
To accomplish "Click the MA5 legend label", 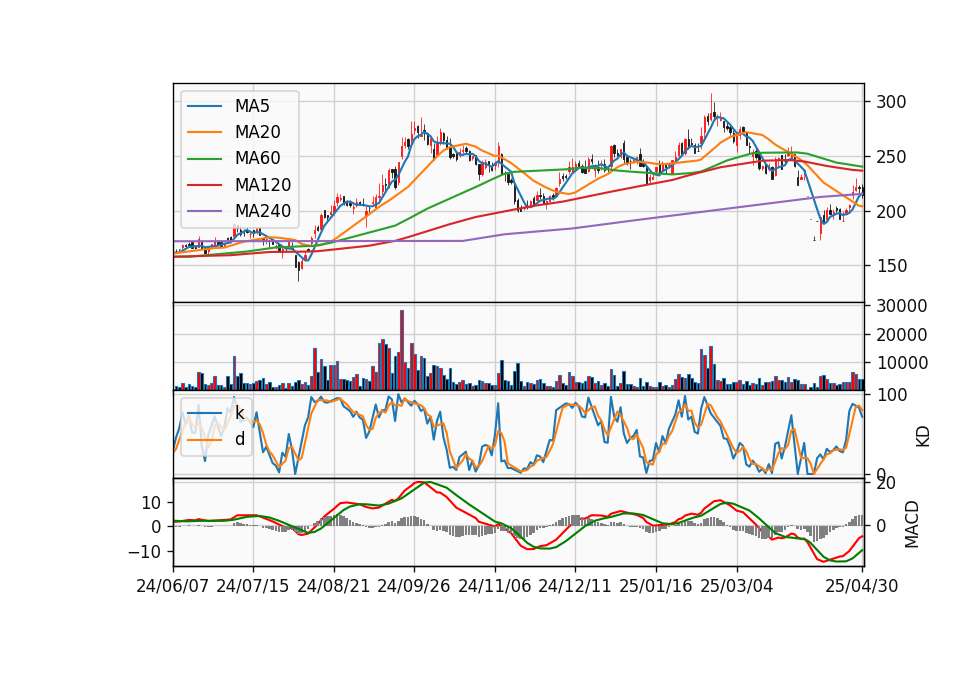I will click(x=252, y=106).
